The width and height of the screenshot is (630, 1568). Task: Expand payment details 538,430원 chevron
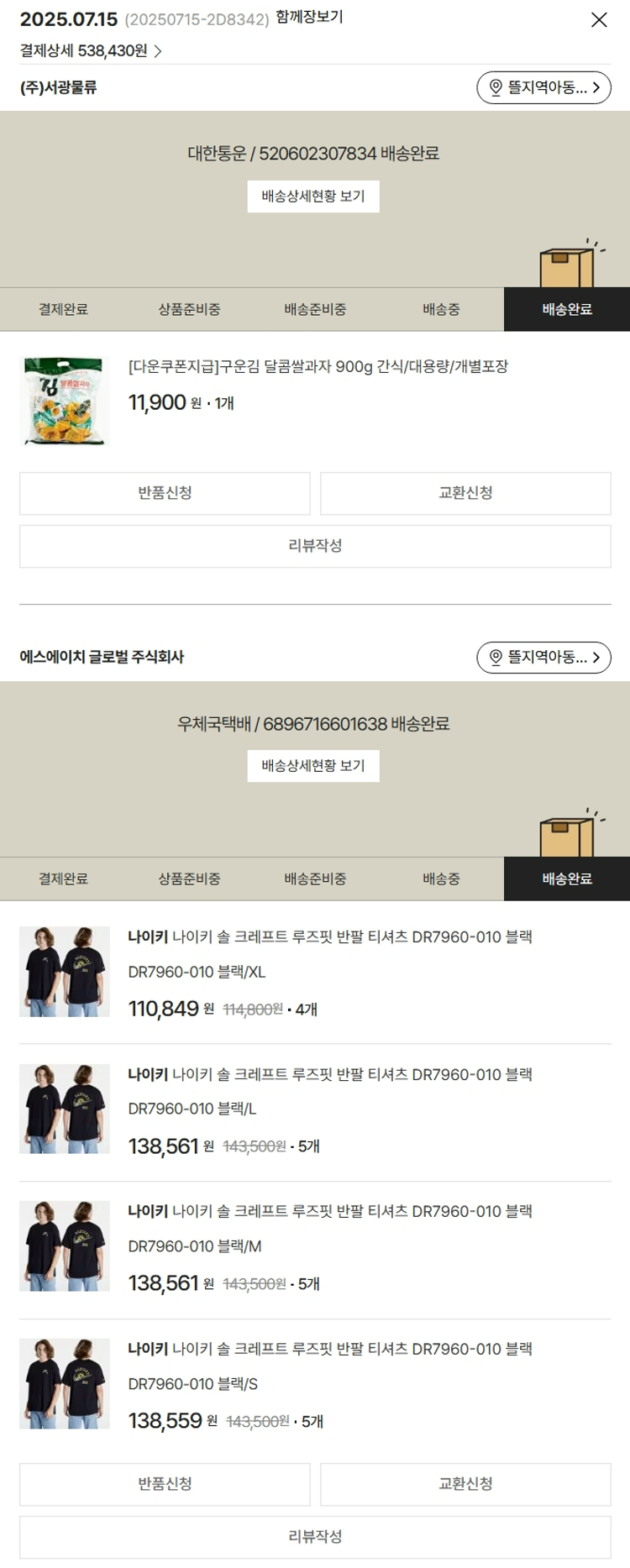click(158, 51)
